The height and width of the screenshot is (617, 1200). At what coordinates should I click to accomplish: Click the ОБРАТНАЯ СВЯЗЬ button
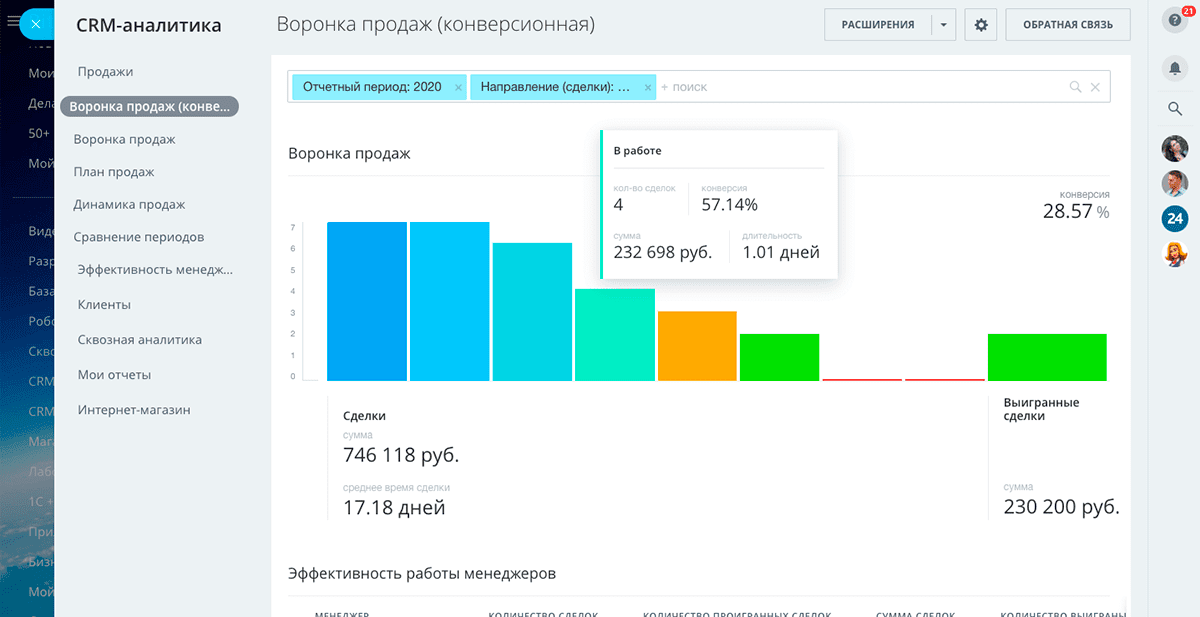tap(1068, 25)
